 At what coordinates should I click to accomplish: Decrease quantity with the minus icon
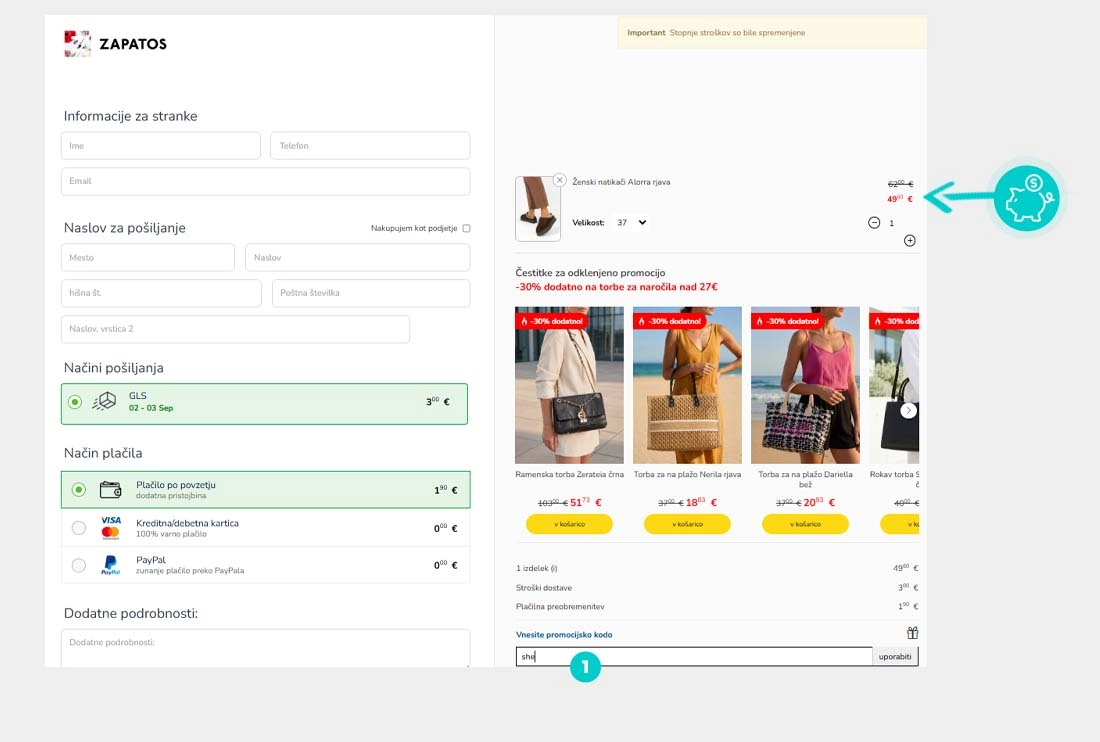coord(873,222)
